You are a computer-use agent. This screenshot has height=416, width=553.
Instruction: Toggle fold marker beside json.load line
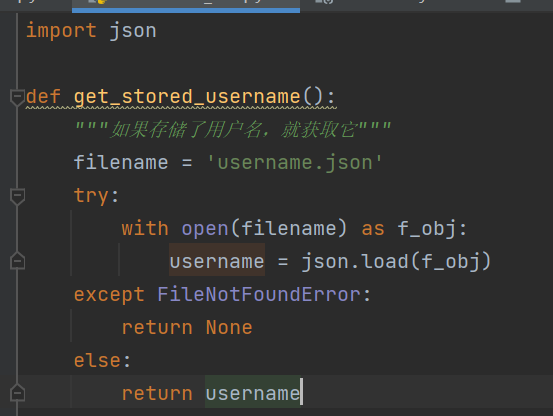pos(17,261)
